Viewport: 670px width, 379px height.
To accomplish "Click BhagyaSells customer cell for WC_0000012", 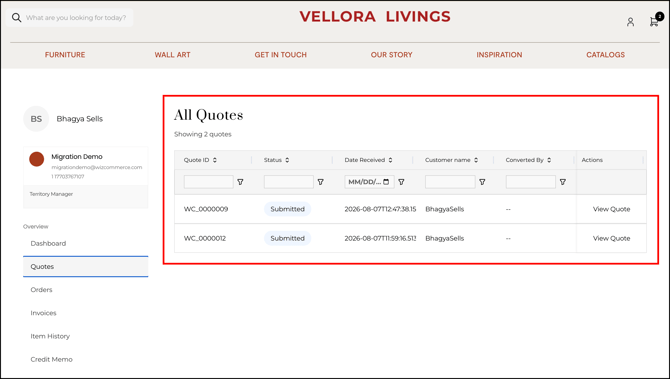I will click(x=444, y=238).
